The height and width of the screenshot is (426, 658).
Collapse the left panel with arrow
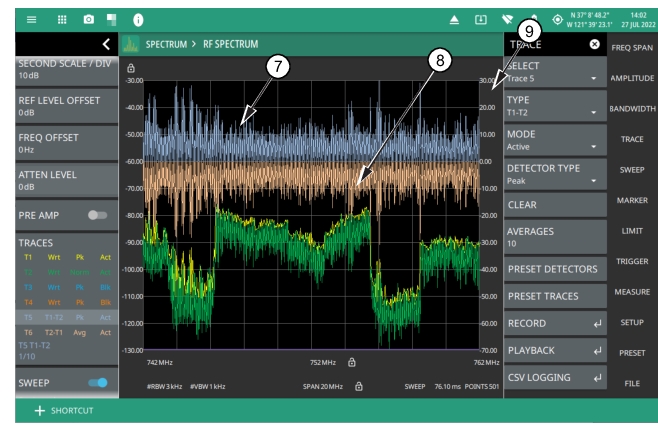click(x=106, y=45)
